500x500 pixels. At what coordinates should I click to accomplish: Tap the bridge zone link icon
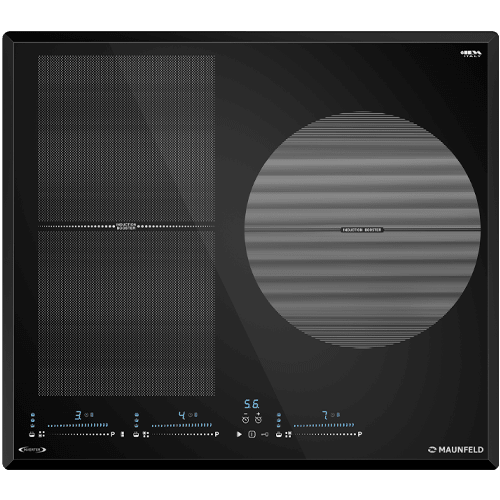click(x=122, y=434)
